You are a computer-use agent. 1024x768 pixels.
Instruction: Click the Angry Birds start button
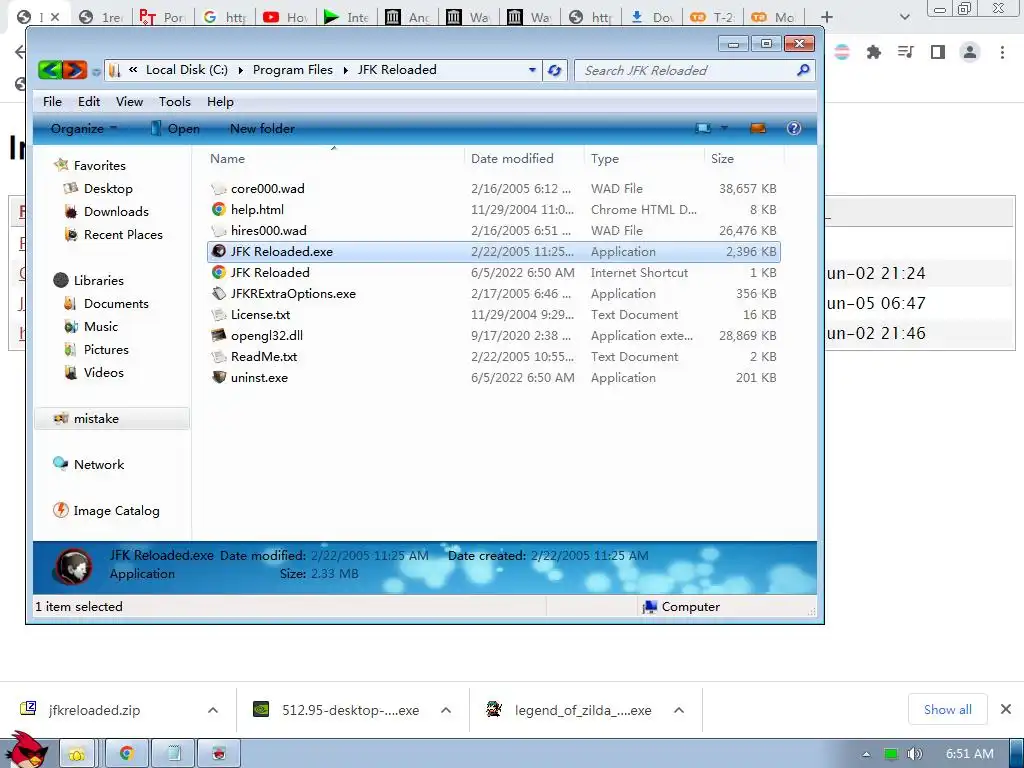point(26,750)
